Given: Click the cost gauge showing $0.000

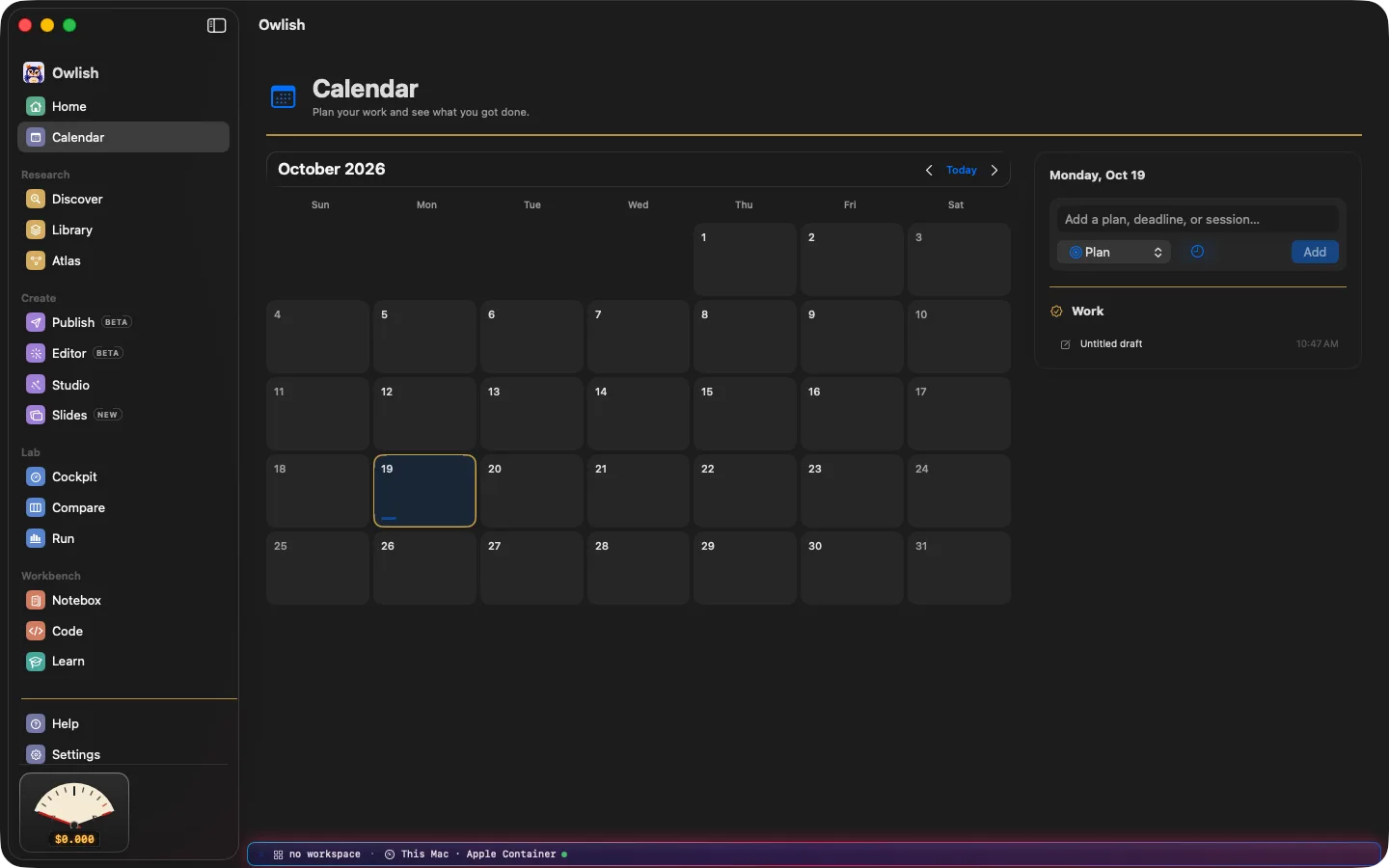Looking at the screenshot, I should click(74, 813).
